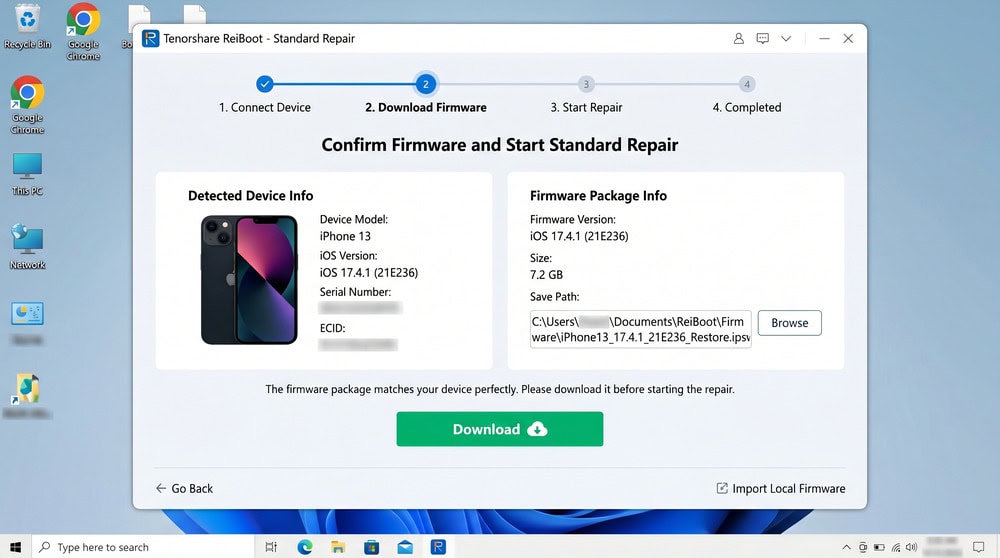The image size is (1000, 558).
Task: Click the step 3 progress circle
Action: [x=586, y=84]
